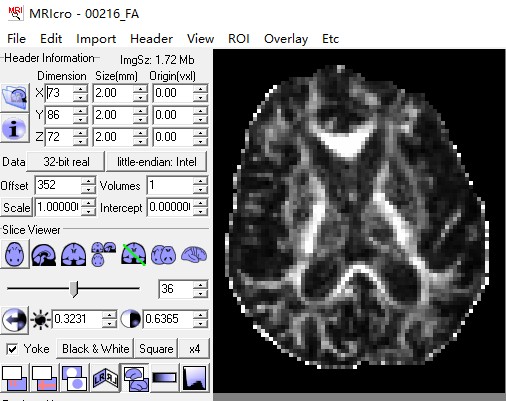Click the Black & White color scheme button

95,349
